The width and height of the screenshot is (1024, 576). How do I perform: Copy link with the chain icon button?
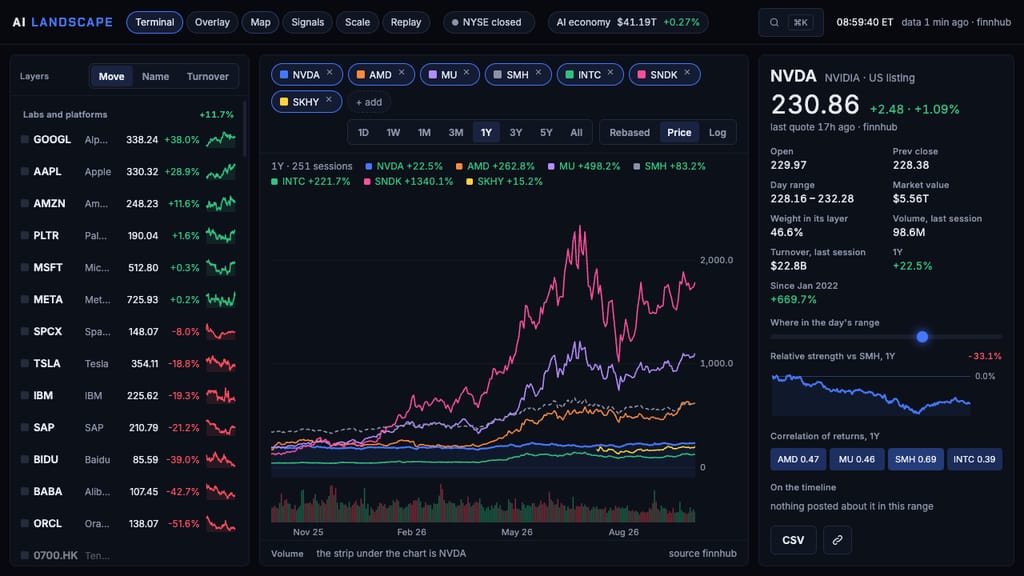[x=837, y=540]
